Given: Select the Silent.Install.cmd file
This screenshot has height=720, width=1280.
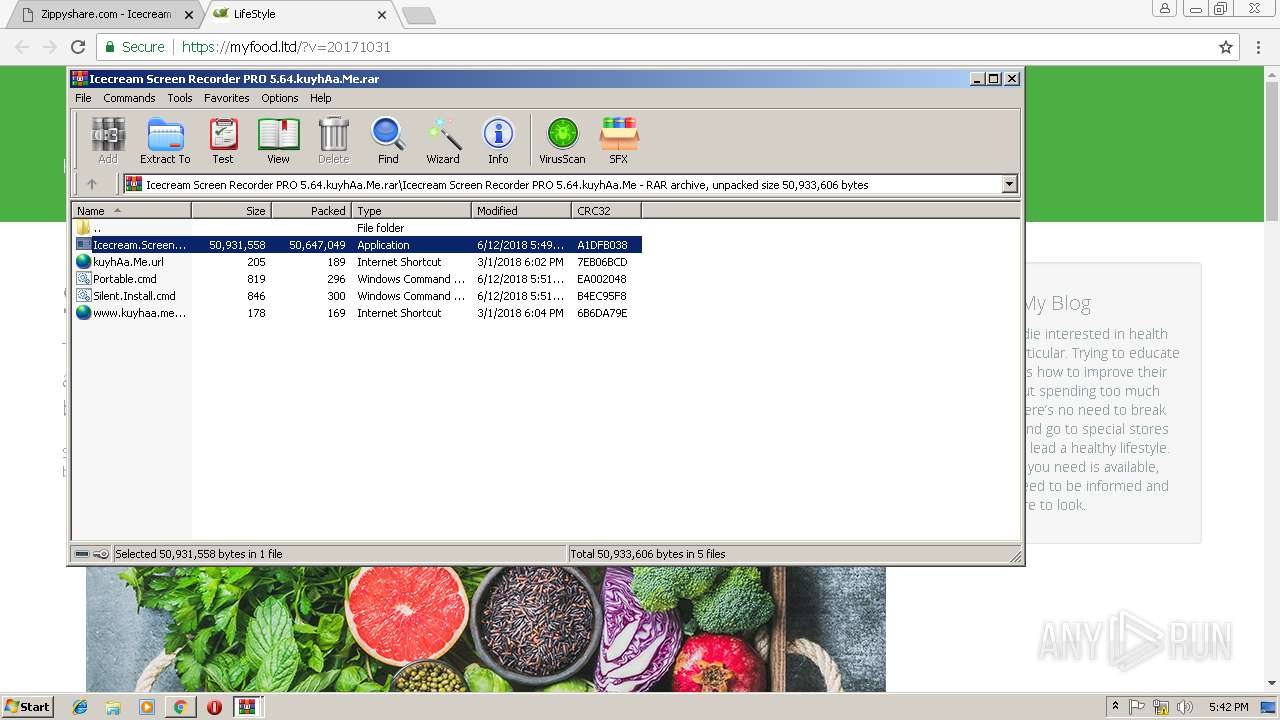Looking at the screenshot, I should coord(357,296).
